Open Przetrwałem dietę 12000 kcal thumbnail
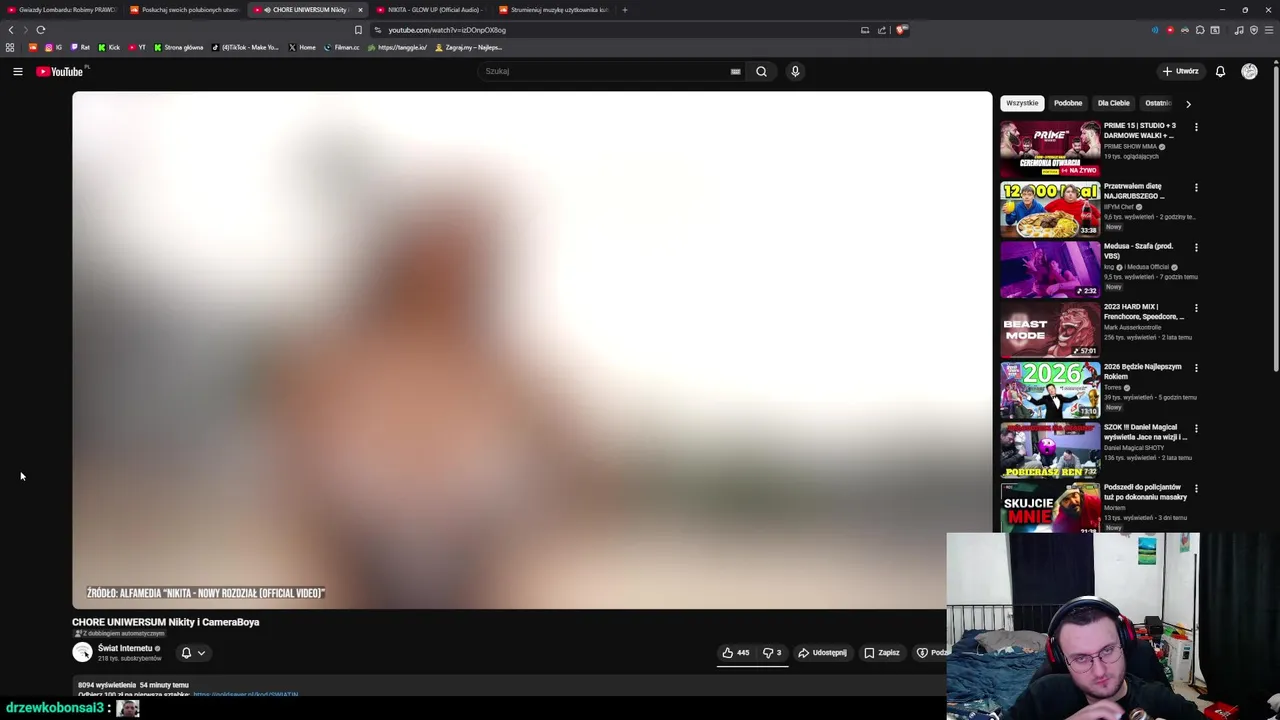This screenshot has width=1280, height=720. (1050, 209)
